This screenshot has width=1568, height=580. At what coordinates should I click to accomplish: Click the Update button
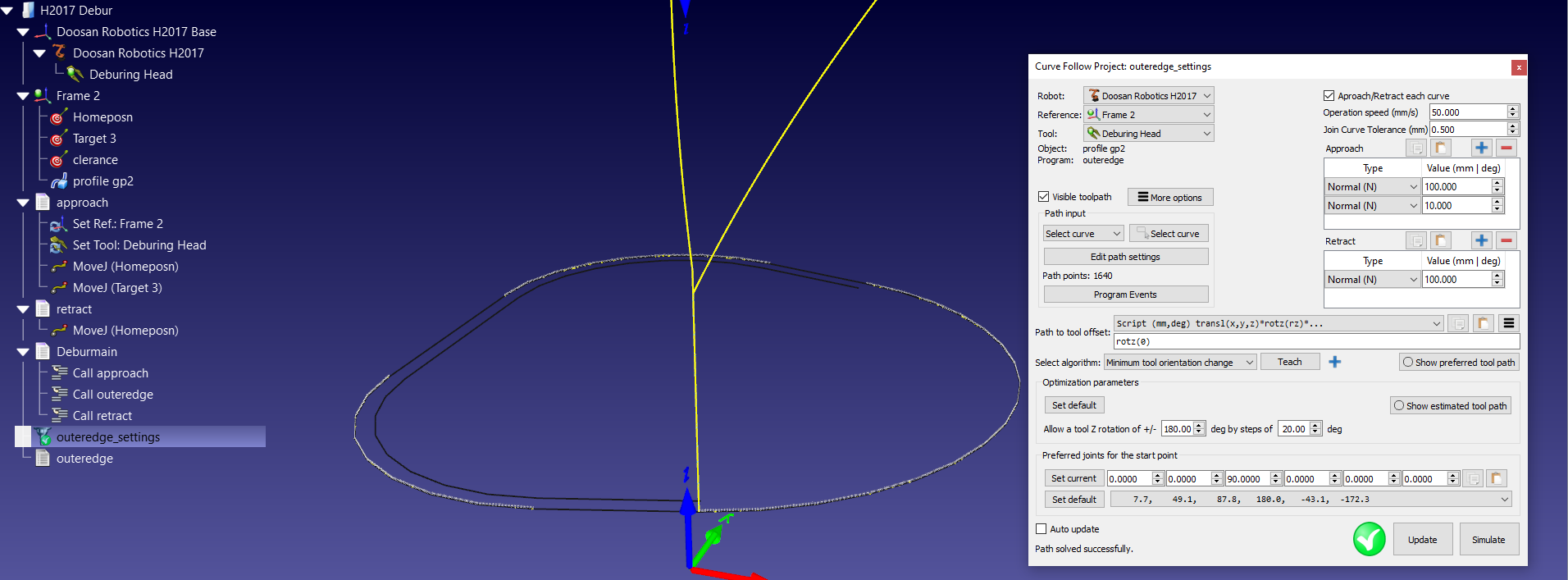pyautogui.click(x=1423, y=539)
